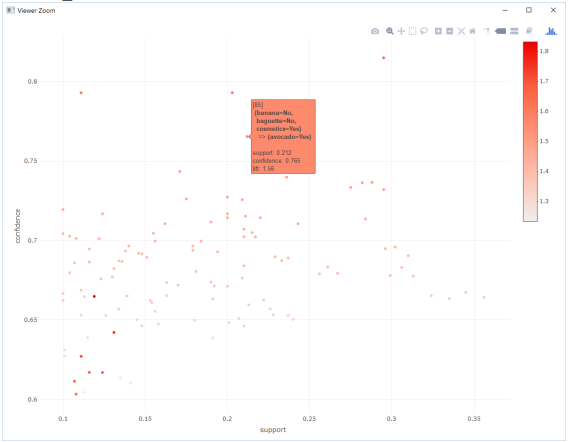Click the Viewer Zoom window icon
Viewport: 568px width, 442px height.
11,10
